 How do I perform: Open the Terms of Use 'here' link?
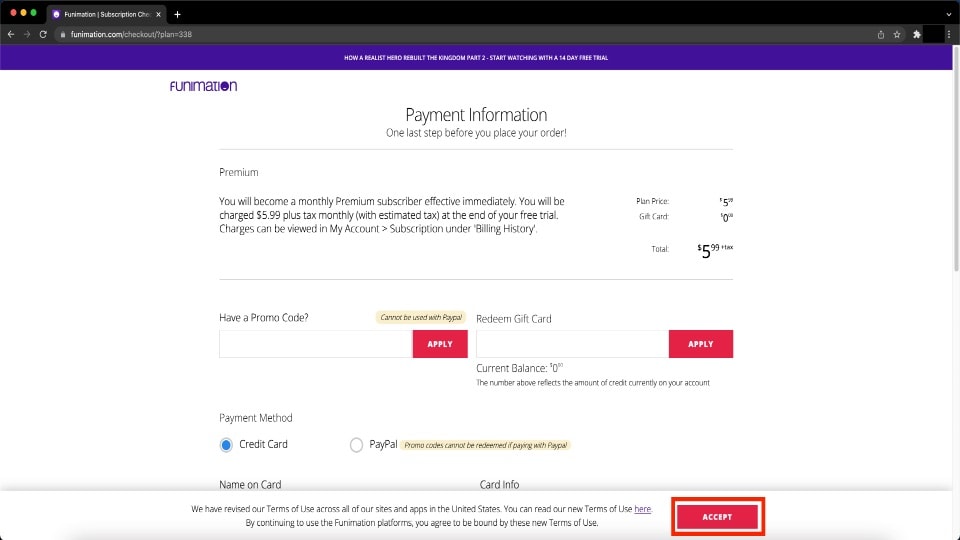[642, 509]
